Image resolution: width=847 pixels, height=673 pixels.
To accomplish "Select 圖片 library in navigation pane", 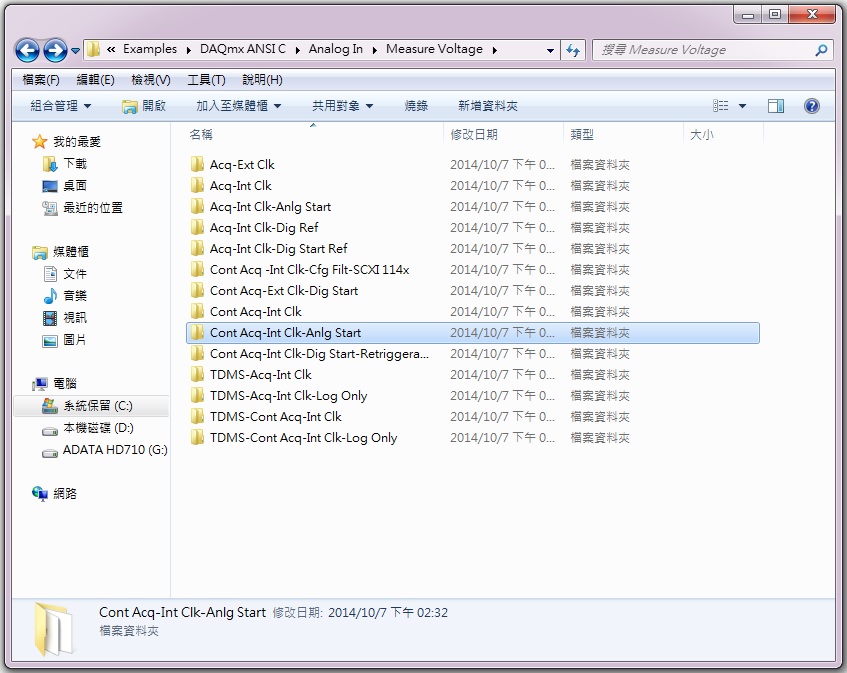I will [x=75, y=340].
